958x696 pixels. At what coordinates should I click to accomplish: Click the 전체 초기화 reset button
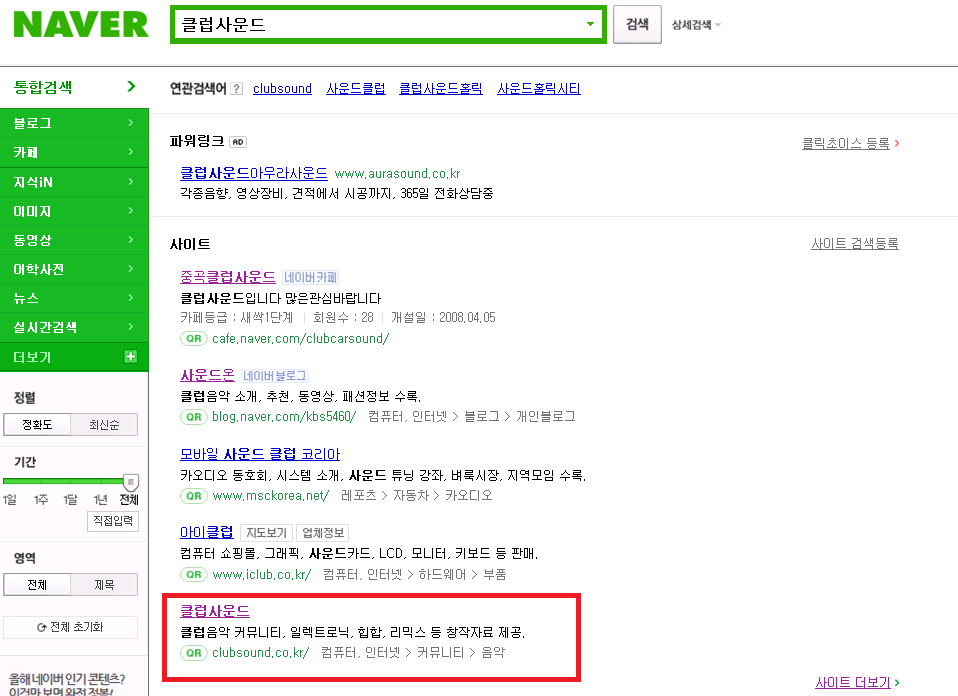70,627
